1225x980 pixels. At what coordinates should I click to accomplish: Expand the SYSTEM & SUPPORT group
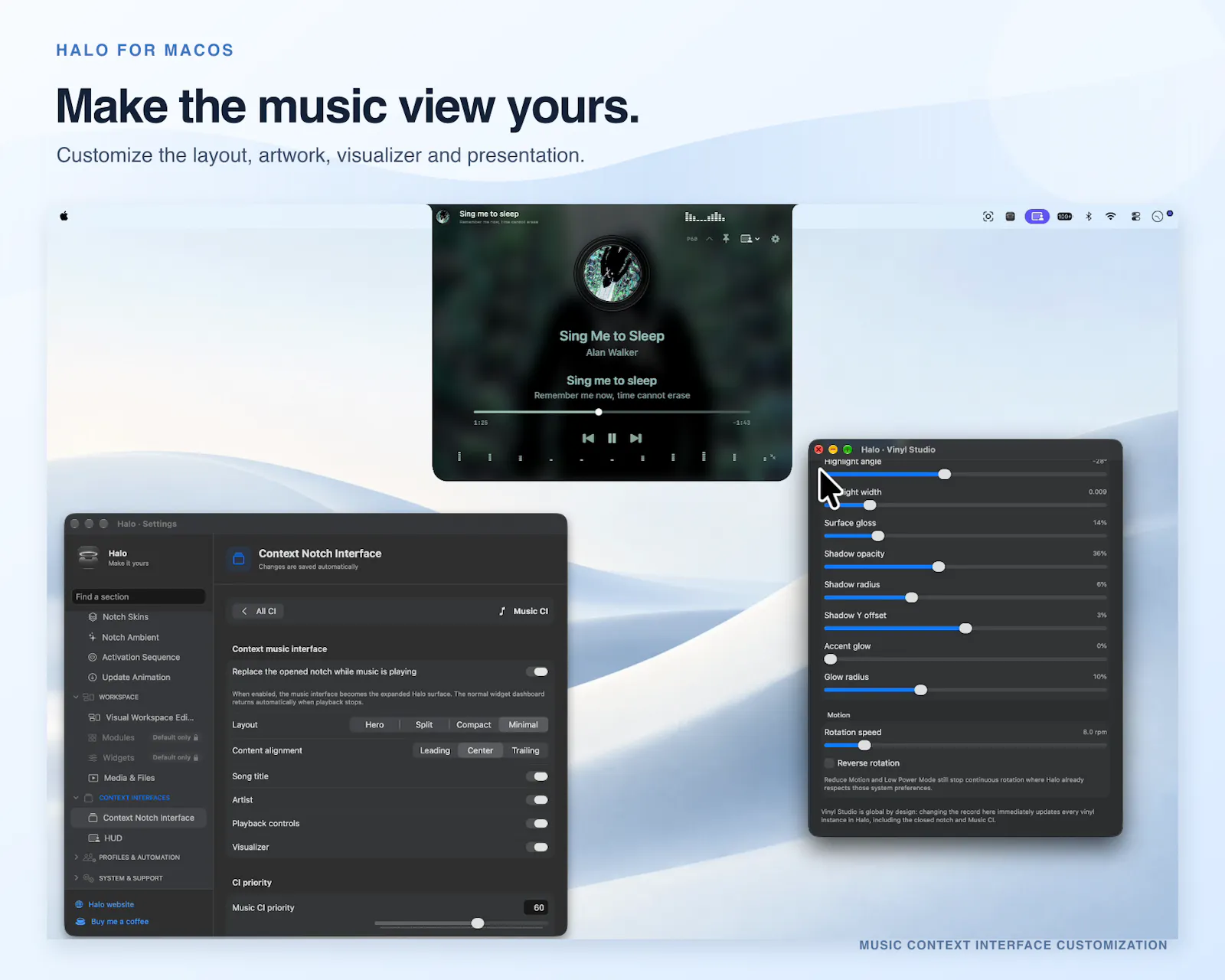coord(76,878)
